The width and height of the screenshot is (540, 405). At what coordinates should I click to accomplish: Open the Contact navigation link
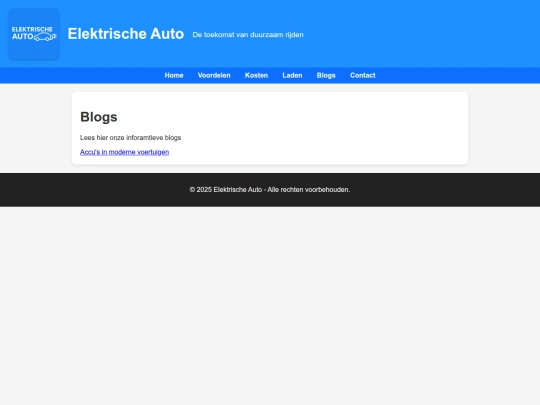click(x=363, y=75)
